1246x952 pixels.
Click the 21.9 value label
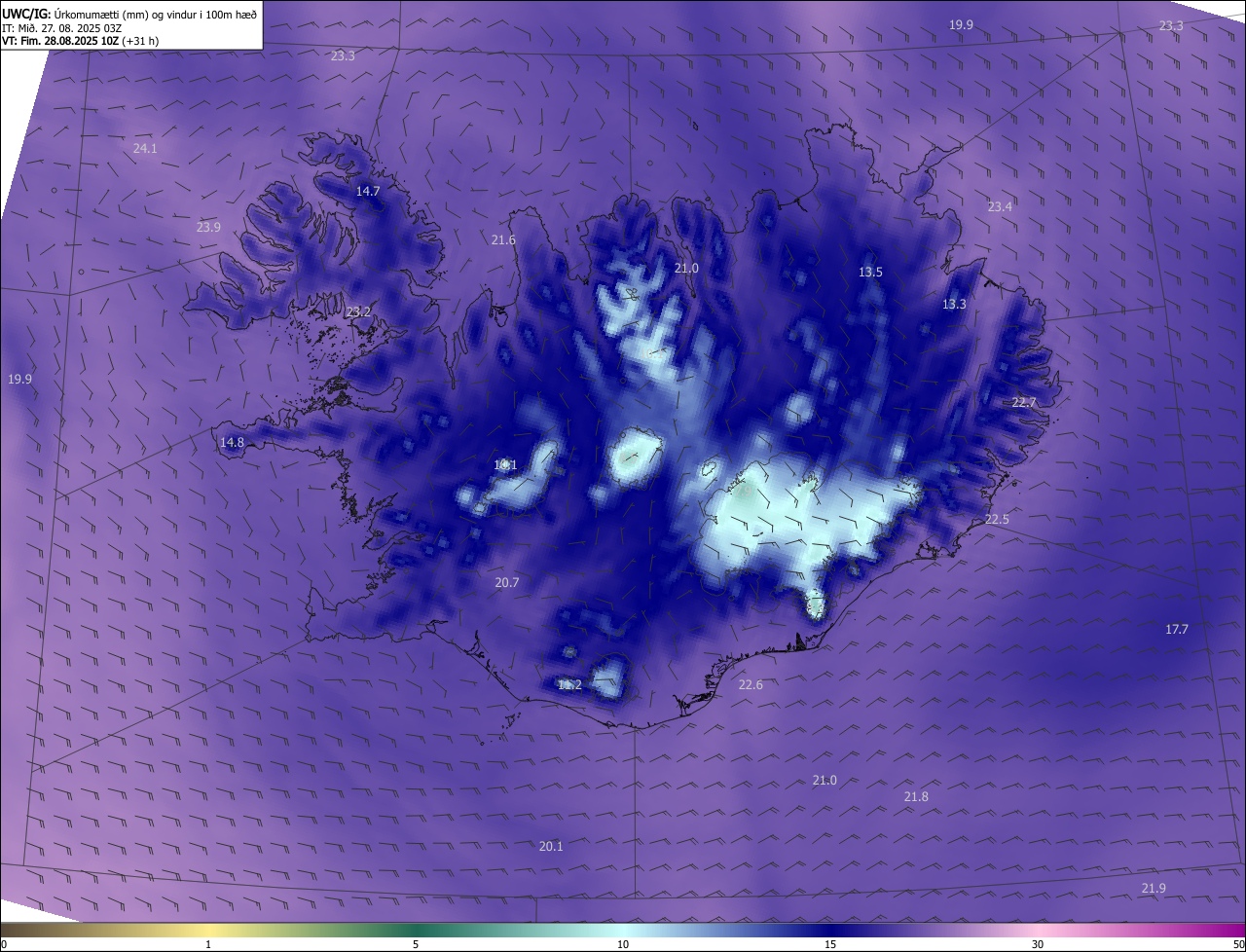1154,889
